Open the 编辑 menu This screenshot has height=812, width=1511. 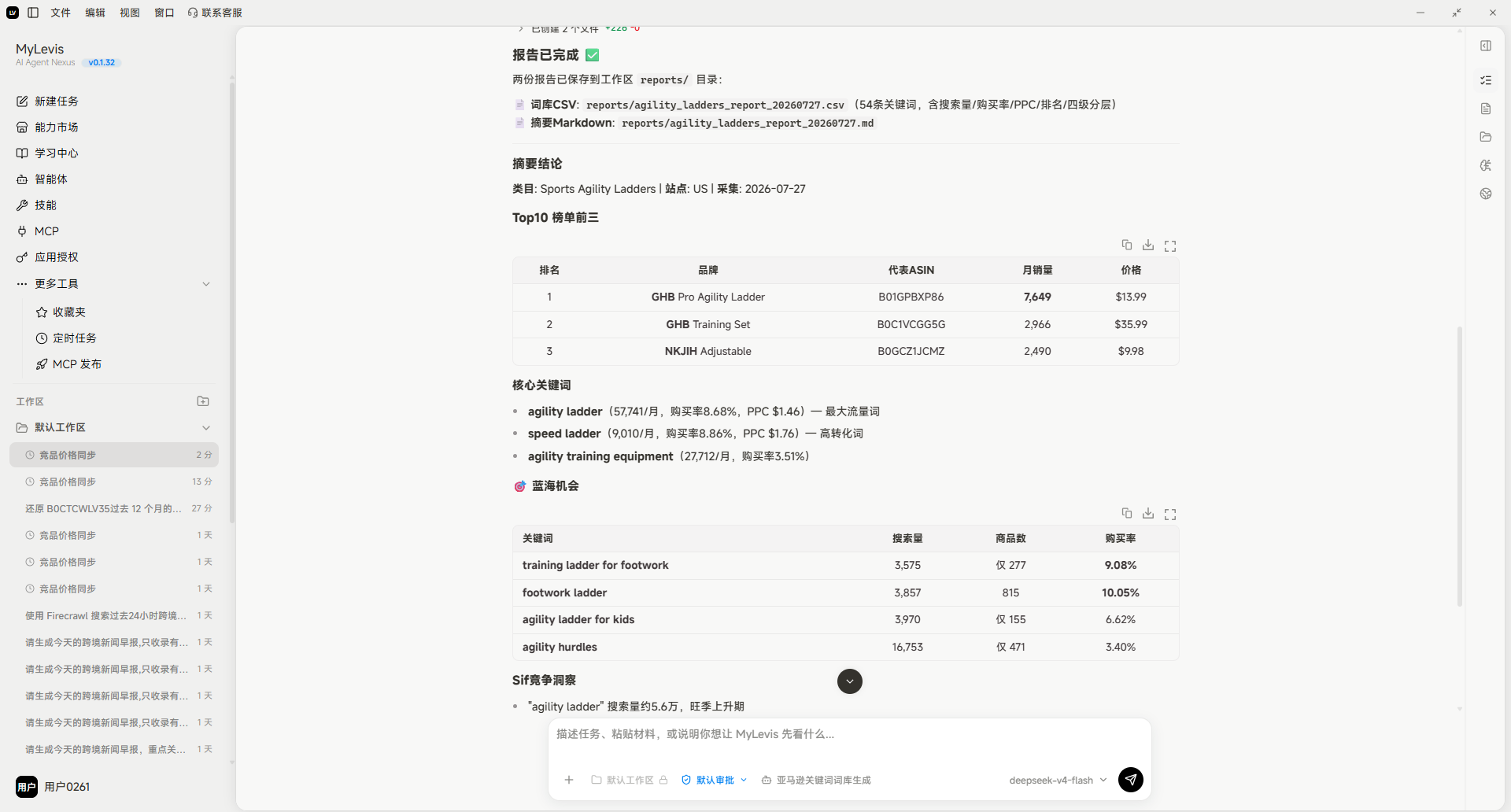pos(95,13)
